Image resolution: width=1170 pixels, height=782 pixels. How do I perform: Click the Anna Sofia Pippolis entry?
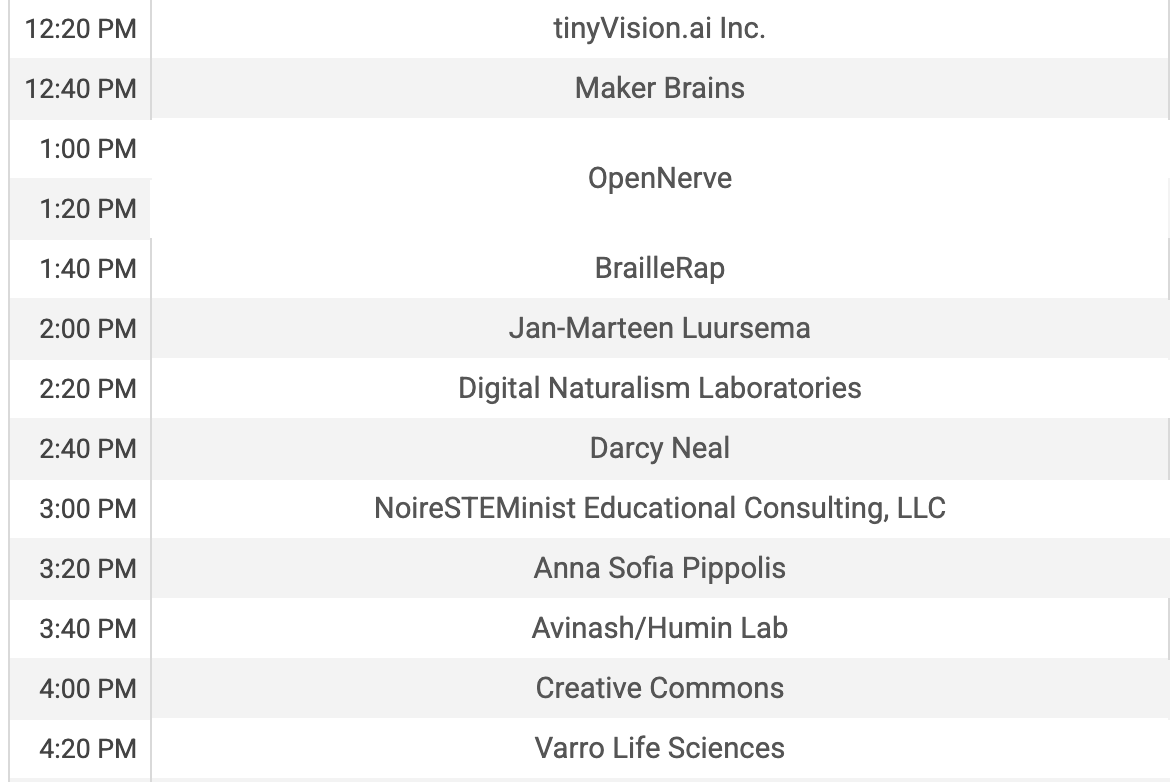point(660,568)
